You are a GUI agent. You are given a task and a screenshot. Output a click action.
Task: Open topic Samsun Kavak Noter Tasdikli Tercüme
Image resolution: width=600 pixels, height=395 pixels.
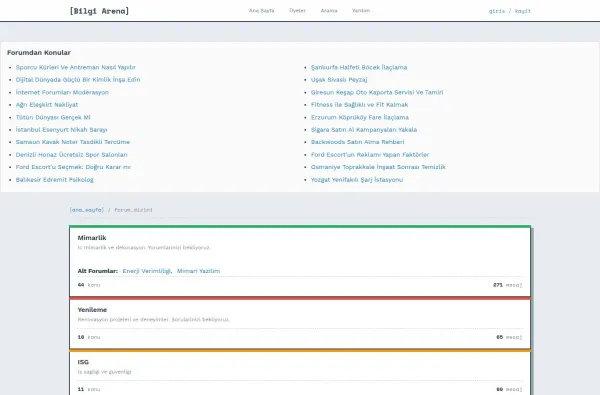[73, 142]
